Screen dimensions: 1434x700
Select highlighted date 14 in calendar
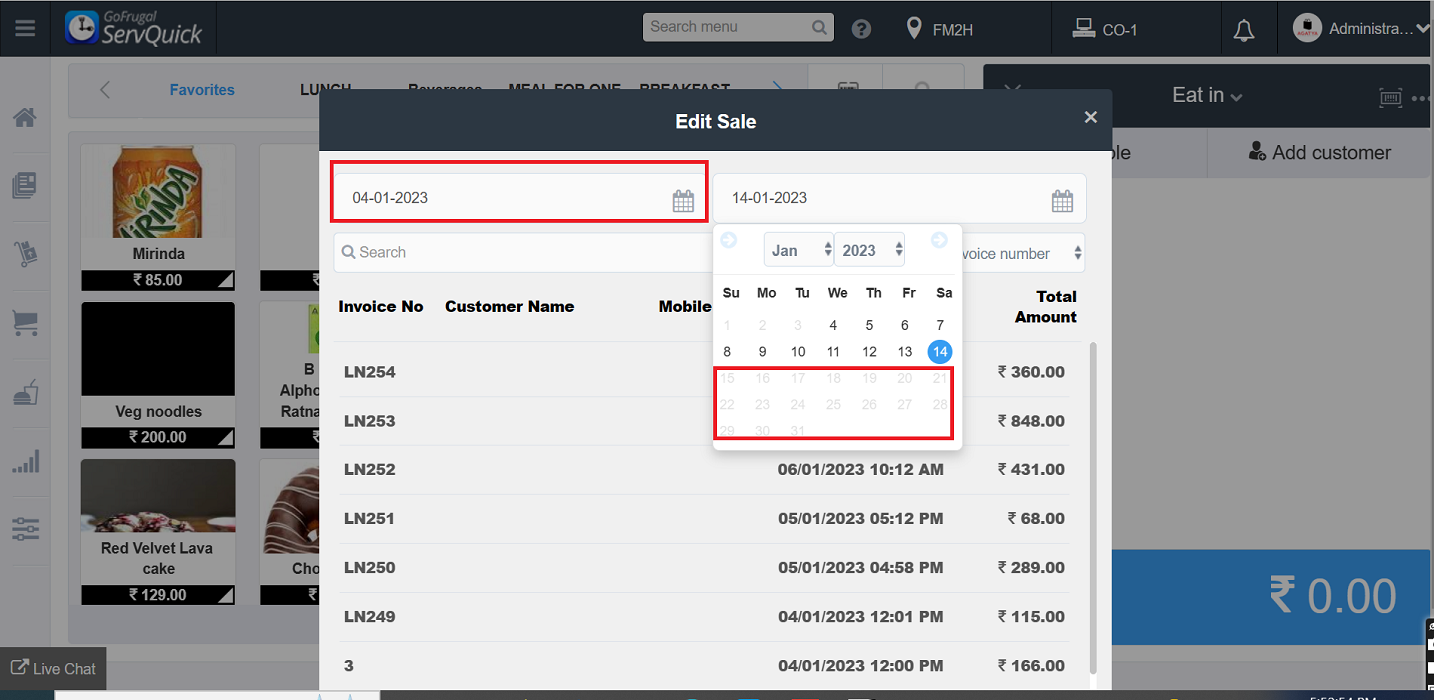[x=940, y=352]
